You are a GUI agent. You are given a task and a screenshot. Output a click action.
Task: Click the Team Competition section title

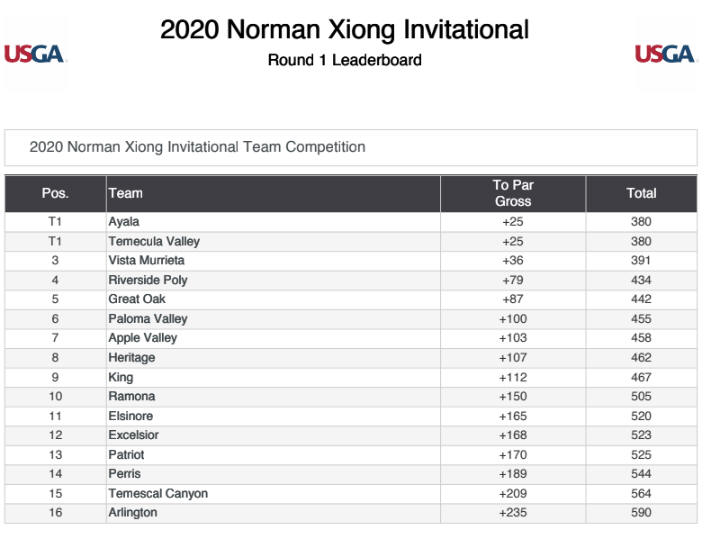pyautogui.click(x=197, y=147)
